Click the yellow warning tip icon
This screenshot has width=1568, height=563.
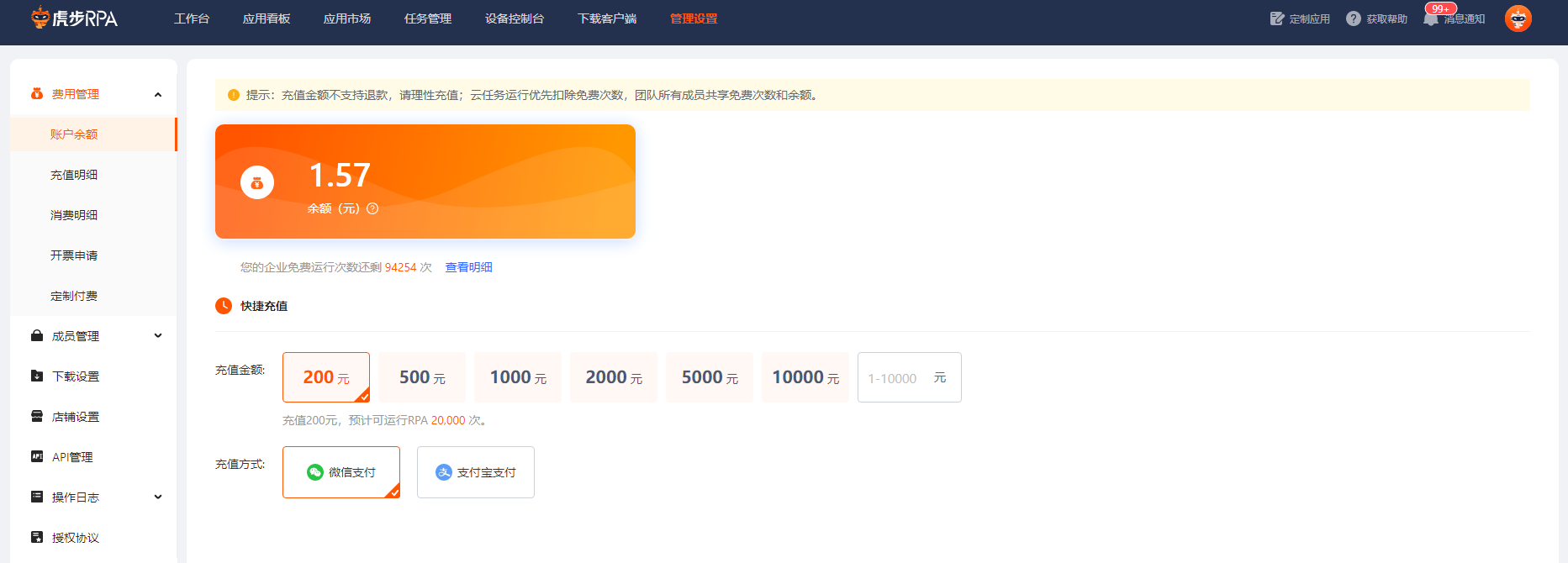pyautogui.click(x=234, y=95)
